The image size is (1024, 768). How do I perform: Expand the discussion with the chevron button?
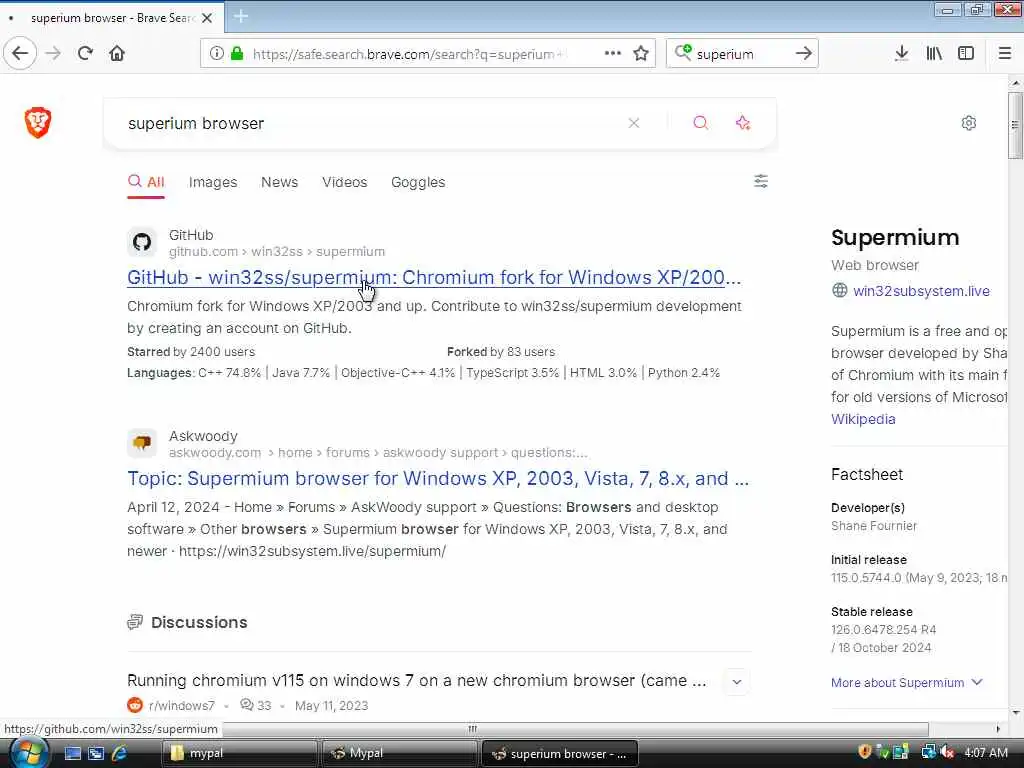coord(737,682)
